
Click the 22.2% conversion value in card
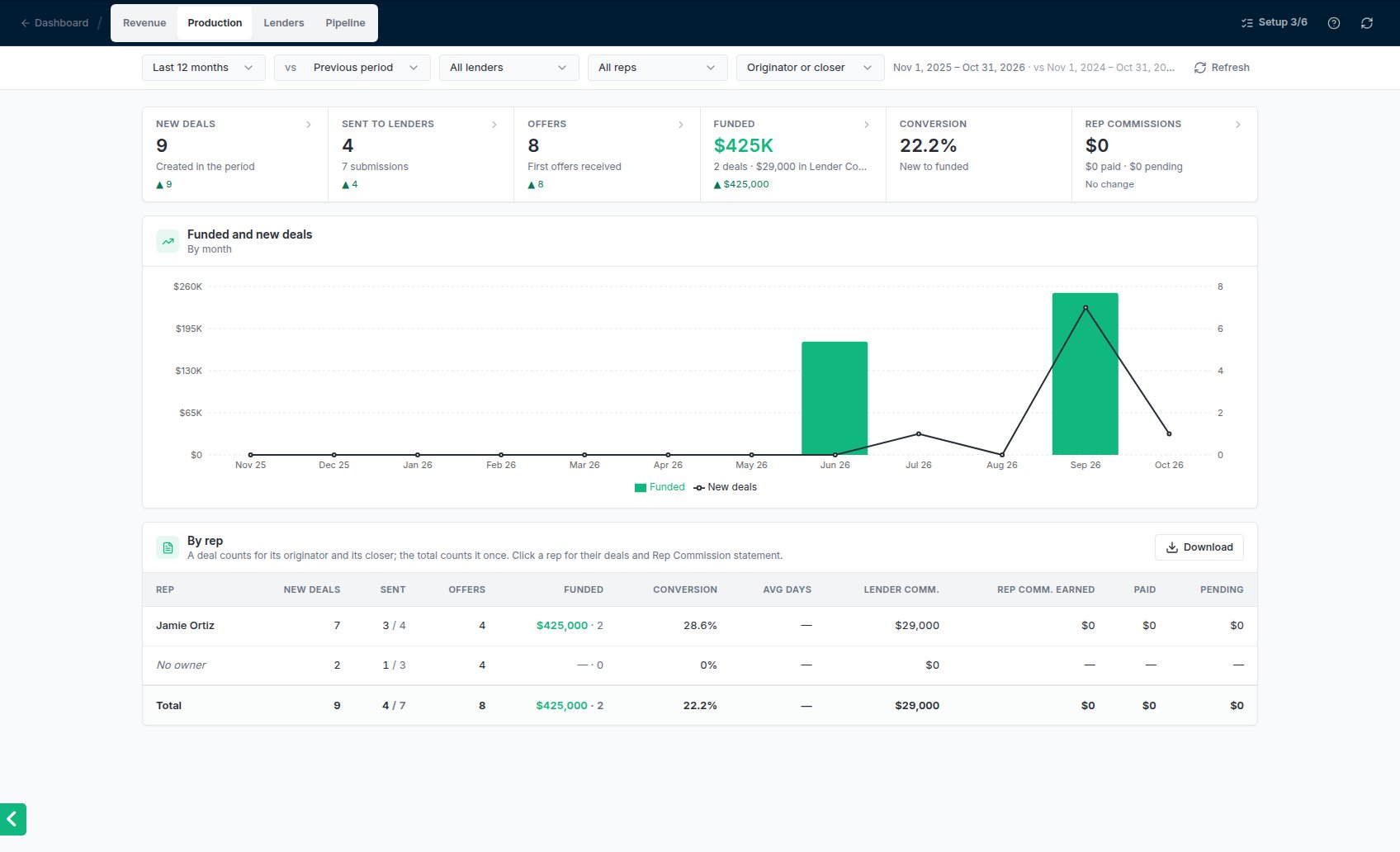pyautogui.click(x=928, y=146)
